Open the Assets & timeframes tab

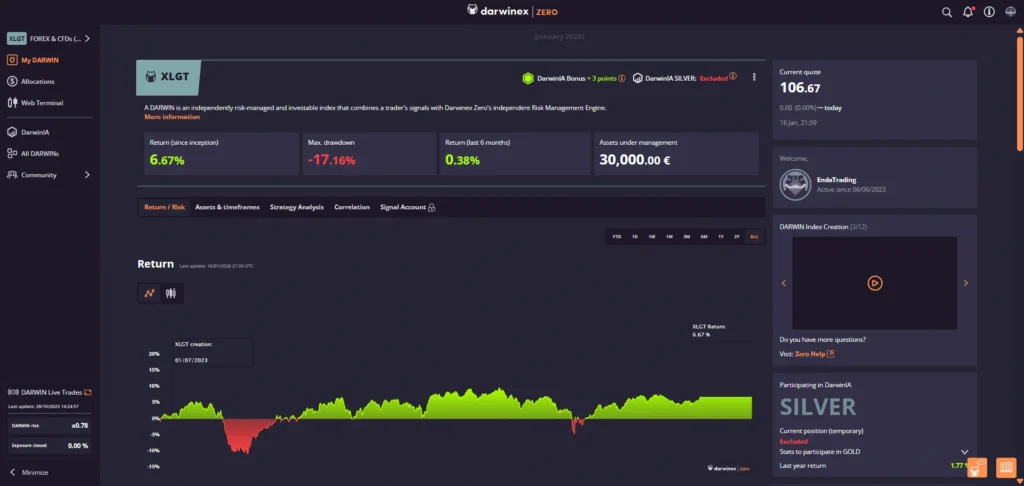[x=227, y=207]
